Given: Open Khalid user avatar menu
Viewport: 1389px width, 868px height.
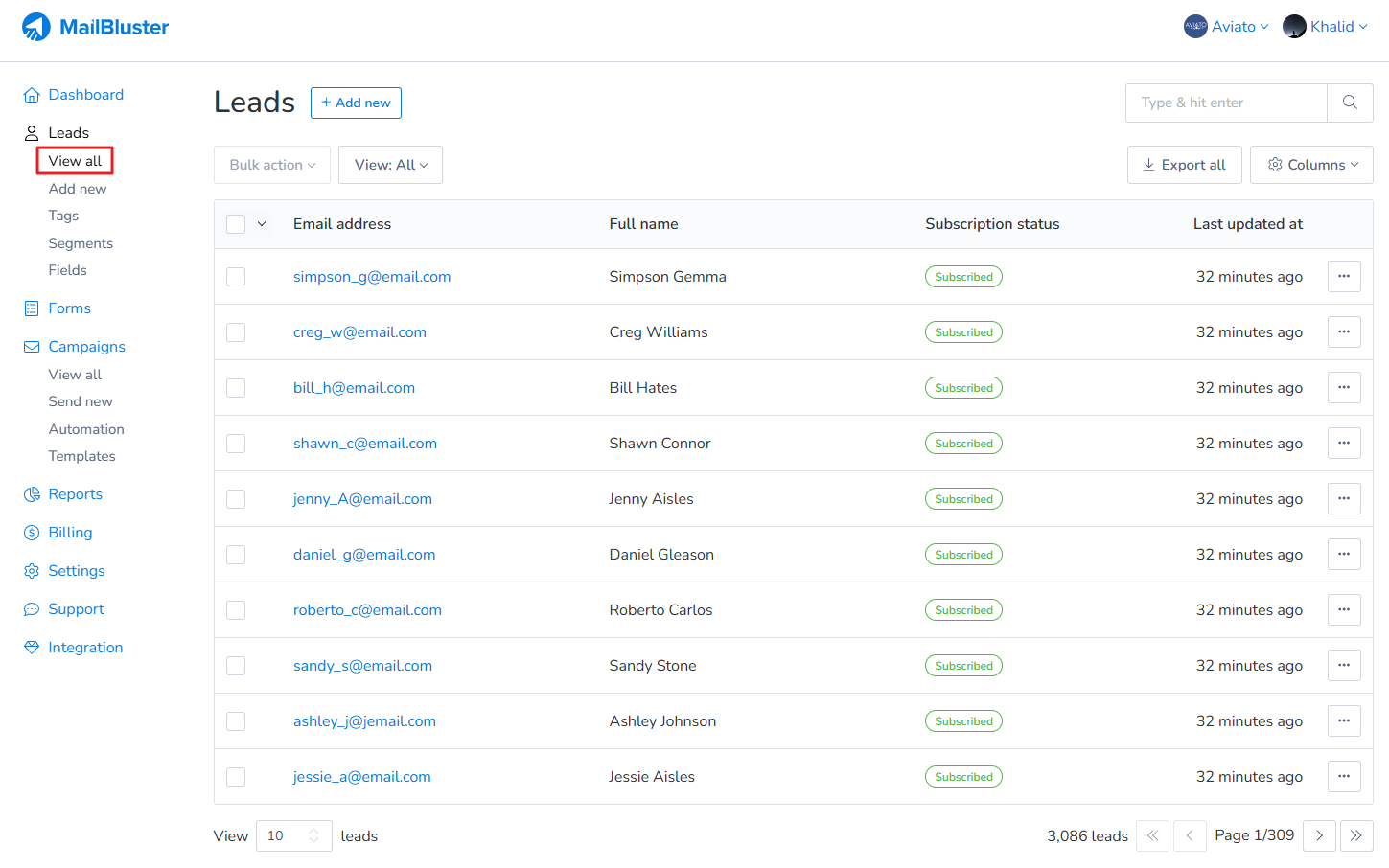Looking at the screenshot, I should [1294, 27].
